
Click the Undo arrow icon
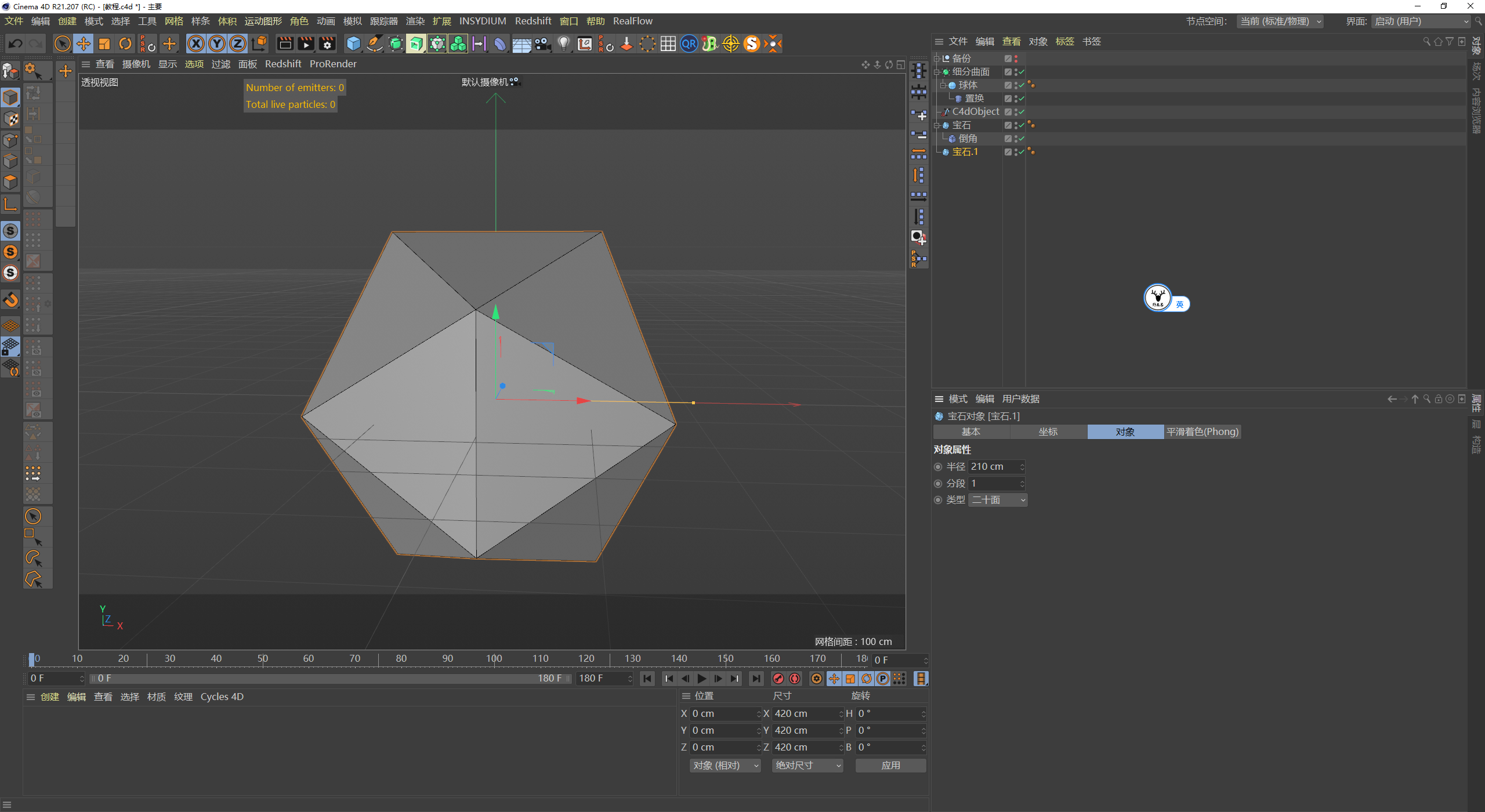(x=16, y=43)
